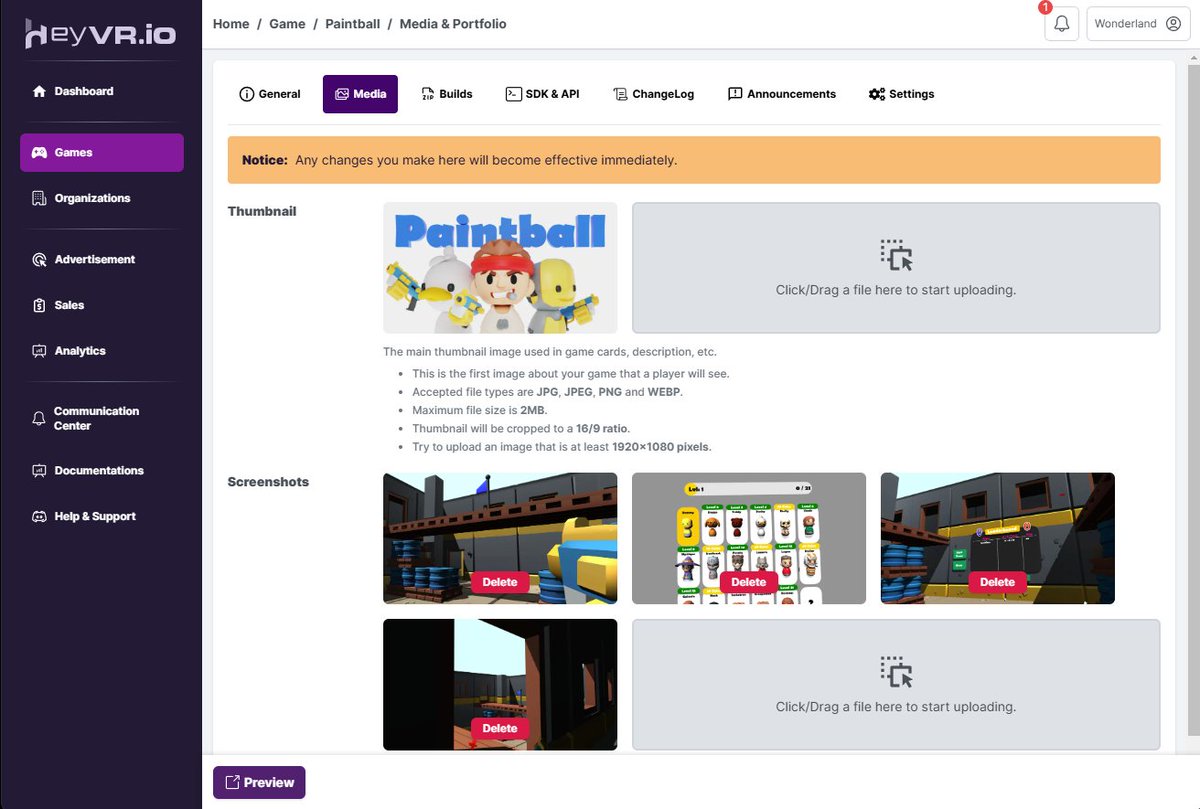The image size is (1200, 809).
Task: Check notifications via the bell icon
Action: click(1061, 22)
